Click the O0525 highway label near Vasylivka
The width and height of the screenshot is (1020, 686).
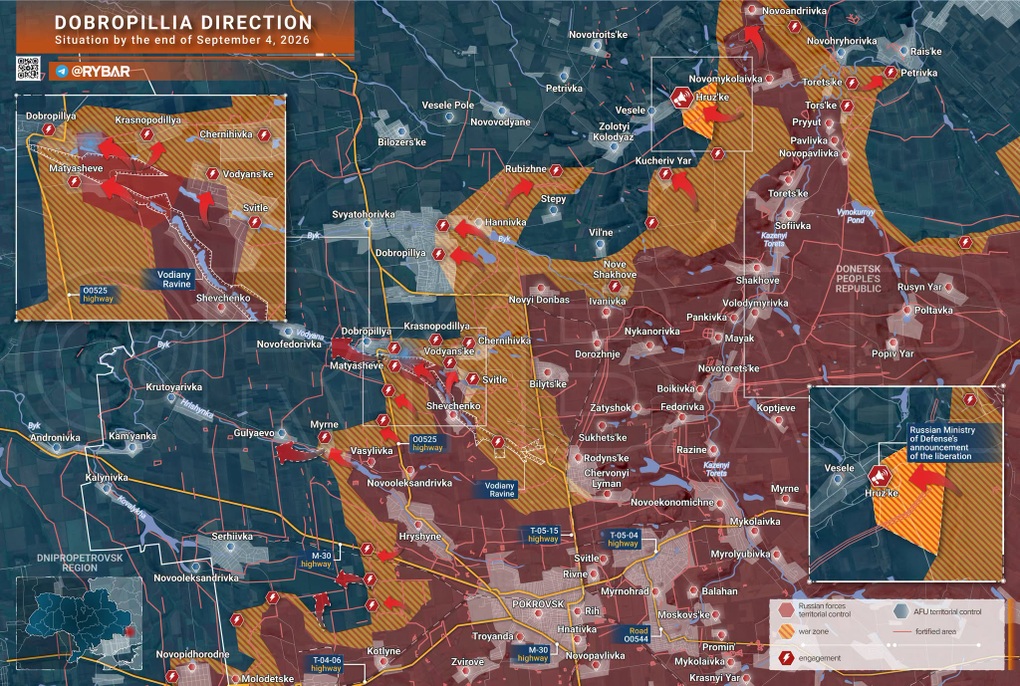[427, 443]
